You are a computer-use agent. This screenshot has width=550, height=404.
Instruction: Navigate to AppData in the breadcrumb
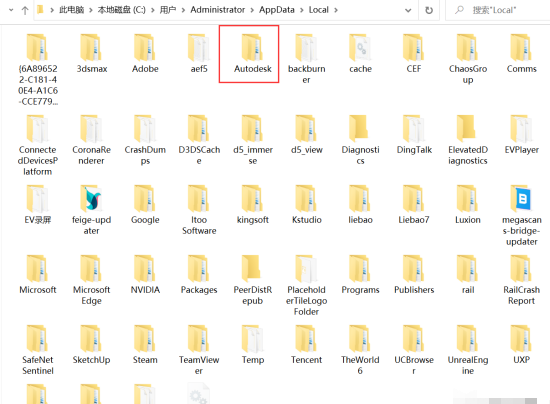pos(277,10)
